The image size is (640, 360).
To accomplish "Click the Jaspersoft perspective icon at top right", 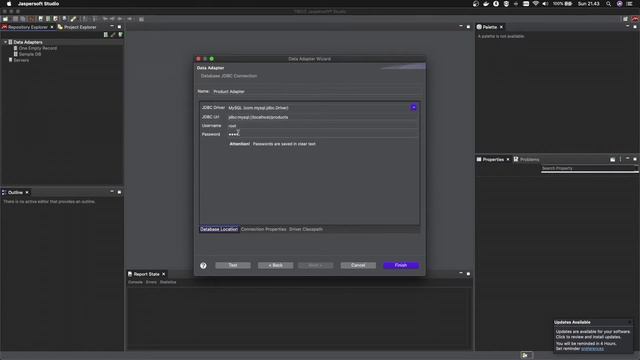I will click(x=635, y=19).
